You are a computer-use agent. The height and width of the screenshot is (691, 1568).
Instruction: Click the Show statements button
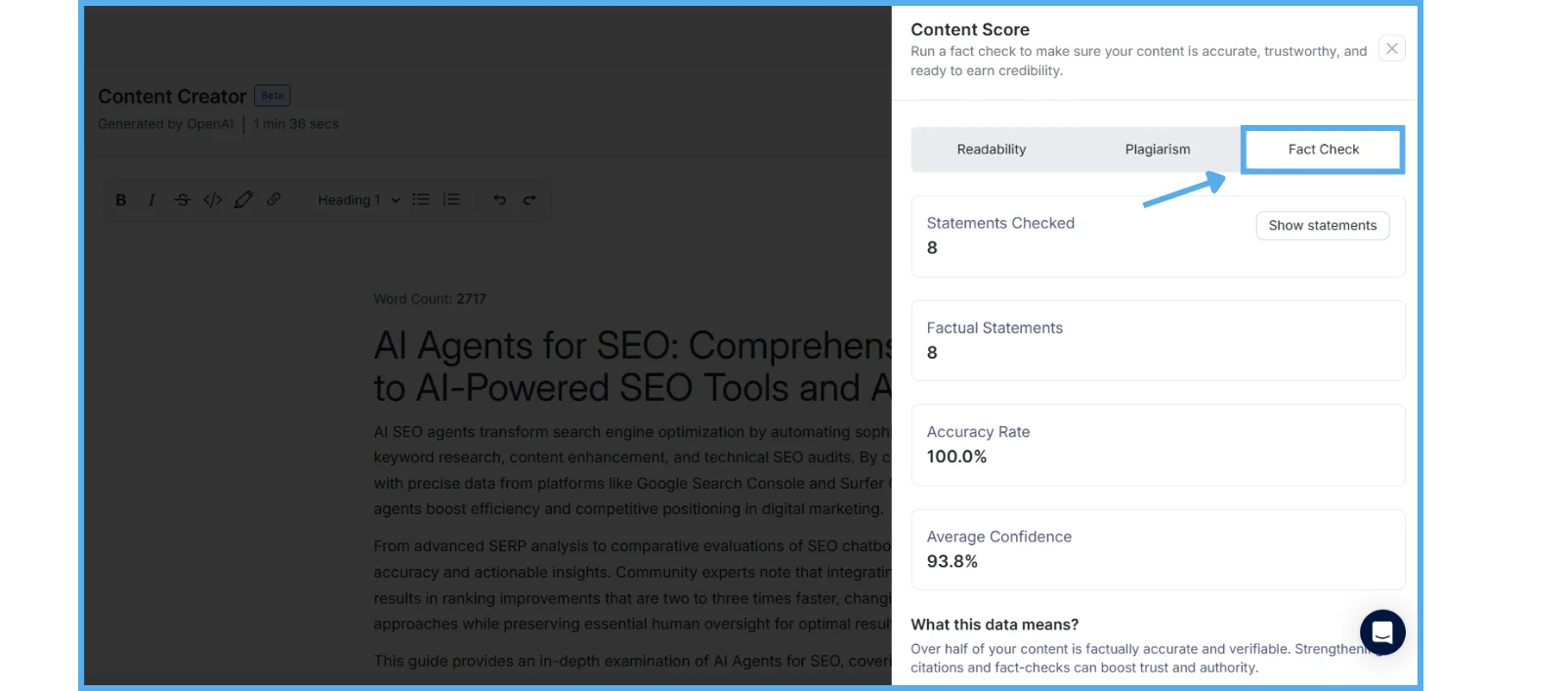coord(1322,225)
